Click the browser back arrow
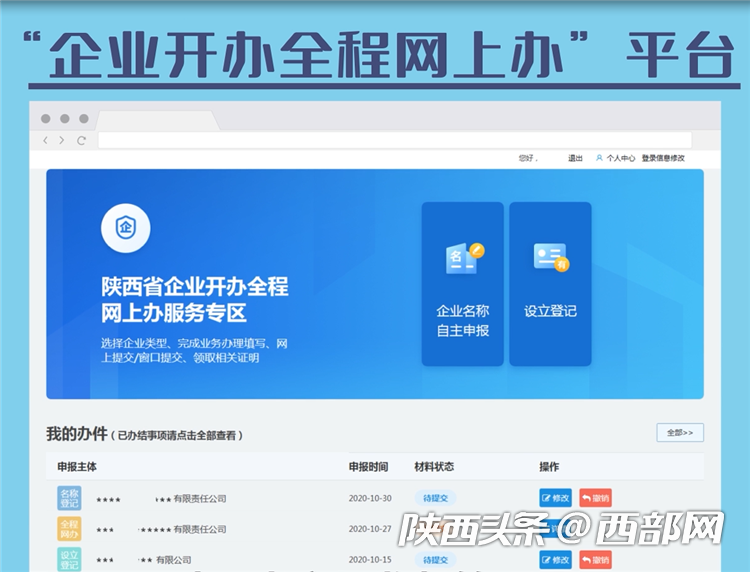This screenshot has height=572, width=750. point(45,140)
